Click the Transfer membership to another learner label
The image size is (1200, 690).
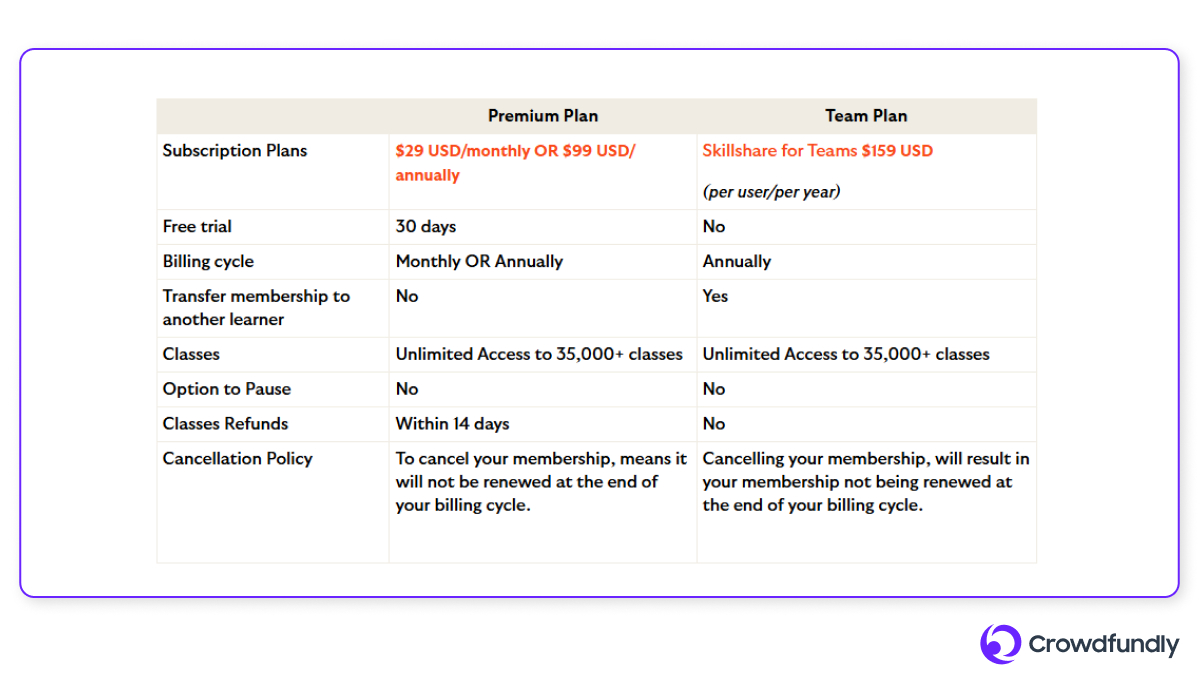pos(256,308)
